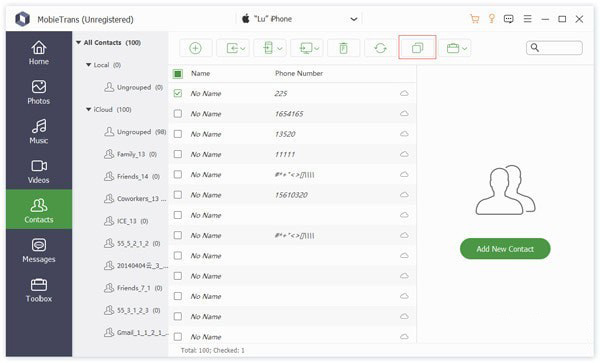Image resolution: width=600 pixels, height=363 pixels.
Task: Select Local Ungrouped (0) group
Action: [134, 87]
